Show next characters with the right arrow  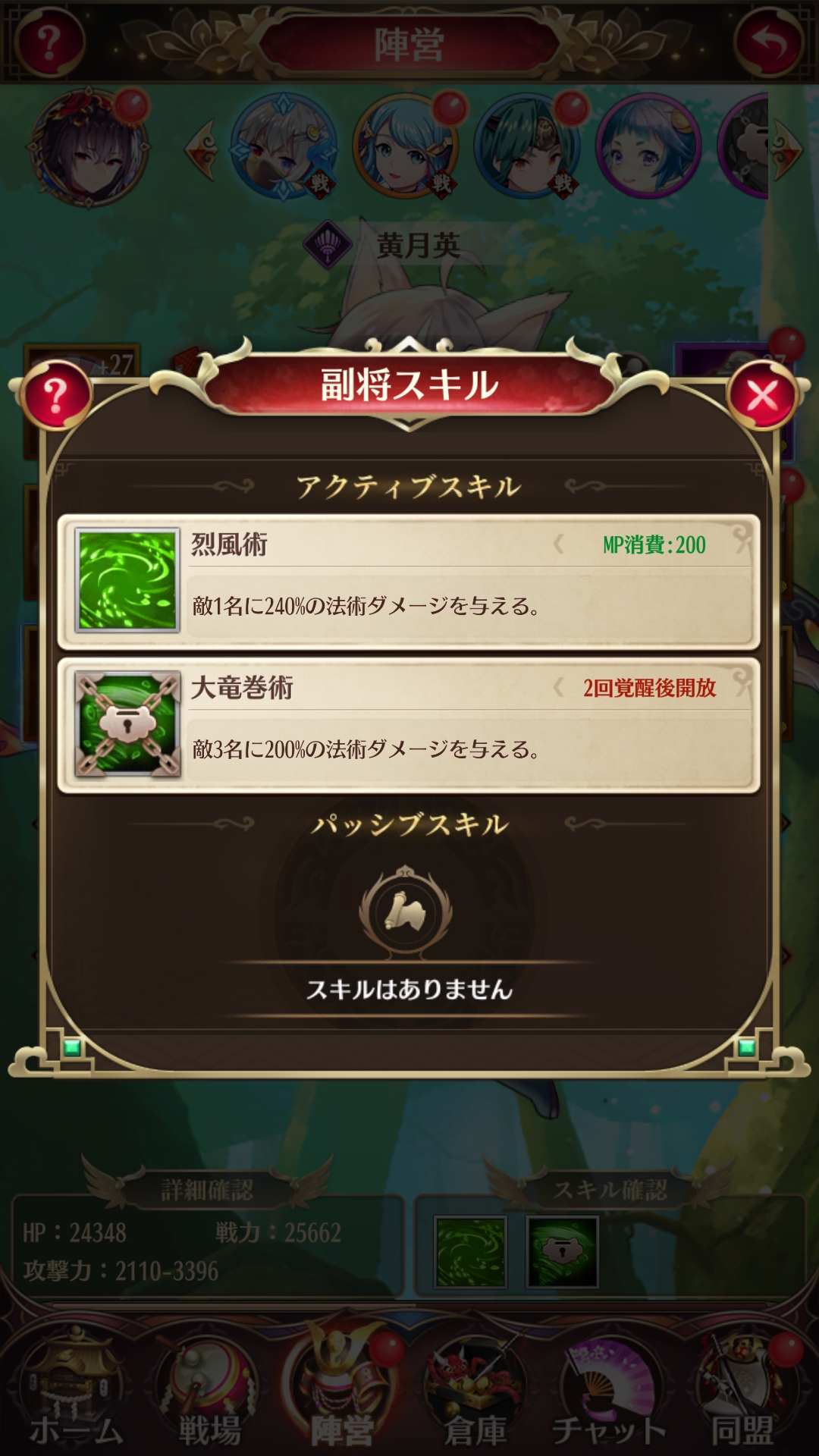point(787,149)
